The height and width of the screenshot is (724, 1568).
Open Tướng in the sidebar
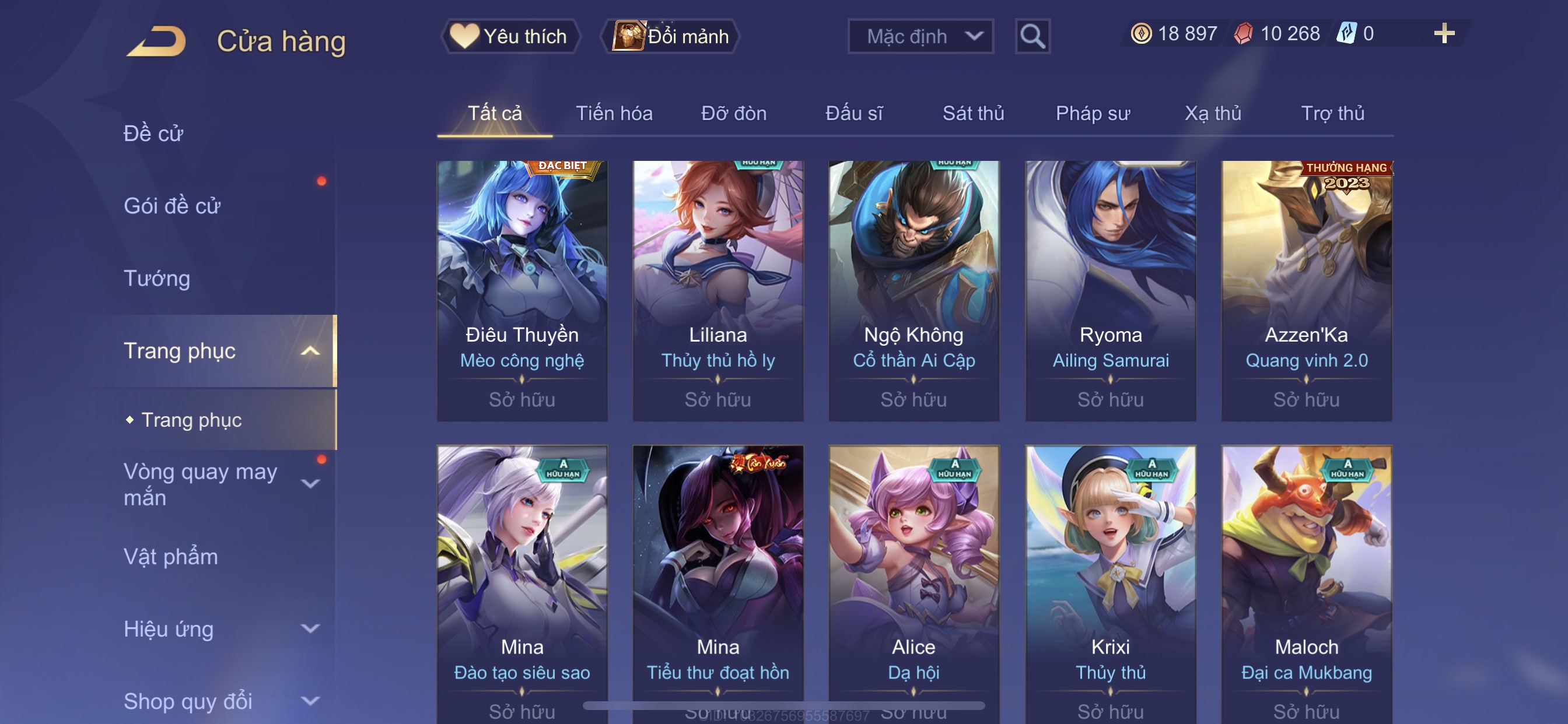click(157, 279)
